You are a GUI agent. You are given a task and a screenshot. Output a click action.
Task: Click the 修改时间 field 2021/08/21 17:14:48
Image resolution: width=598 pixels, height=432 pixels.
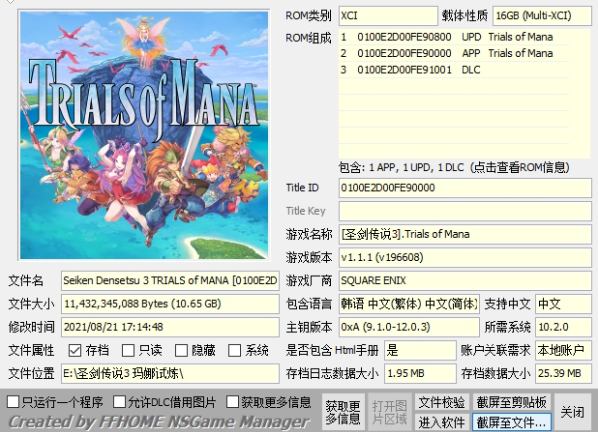(170, 327)
